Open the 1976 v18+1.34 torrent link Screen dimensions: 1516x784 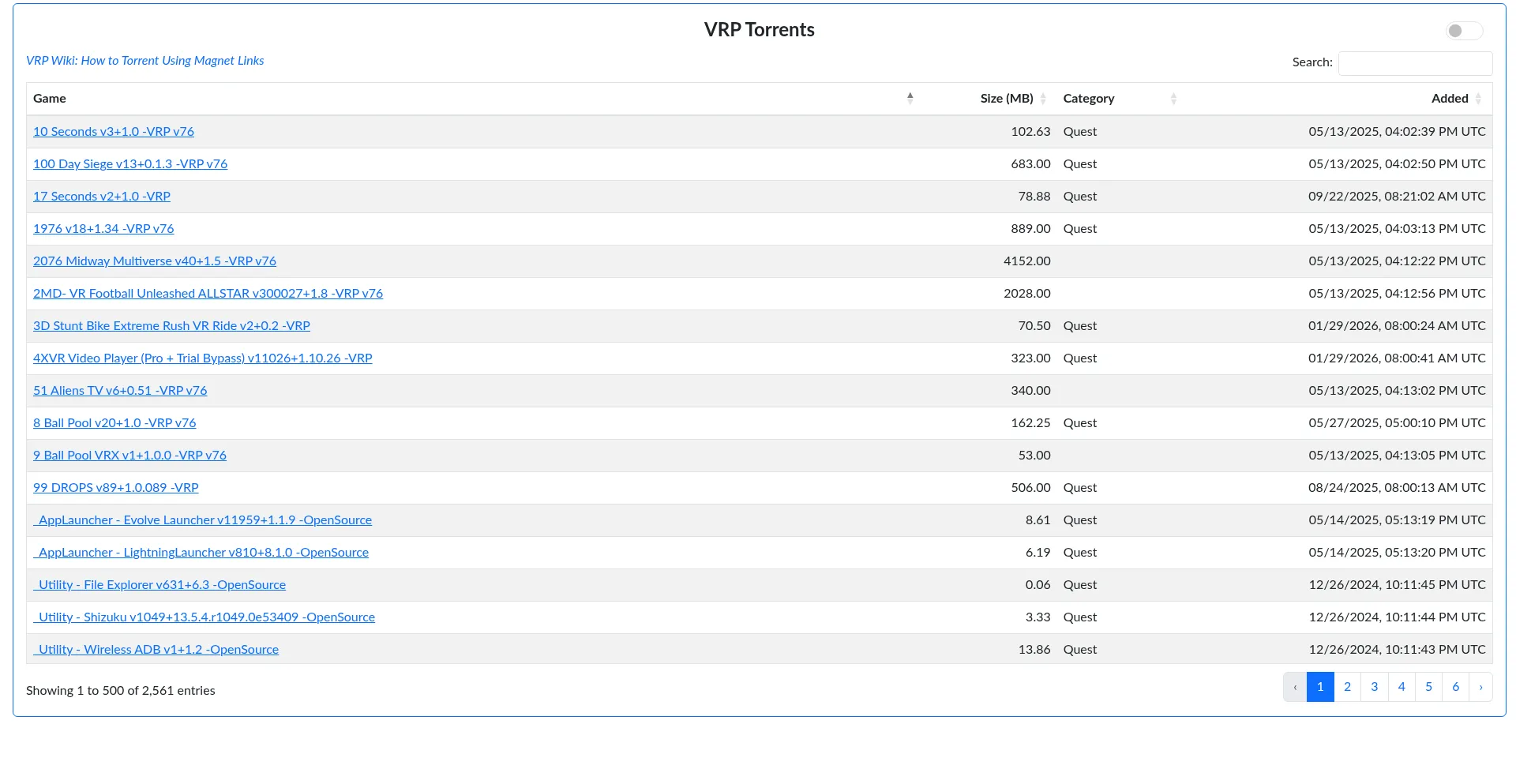pos(103,229)
